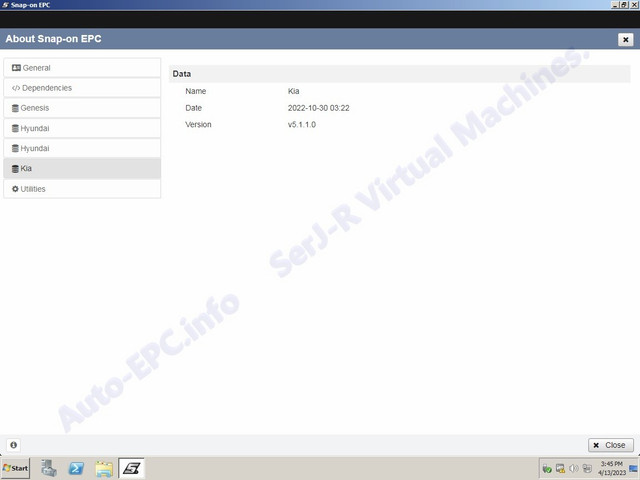This screenshot has width=640, height=480.
Task: Click the Name value Kia
Action: tap(293, 91)
